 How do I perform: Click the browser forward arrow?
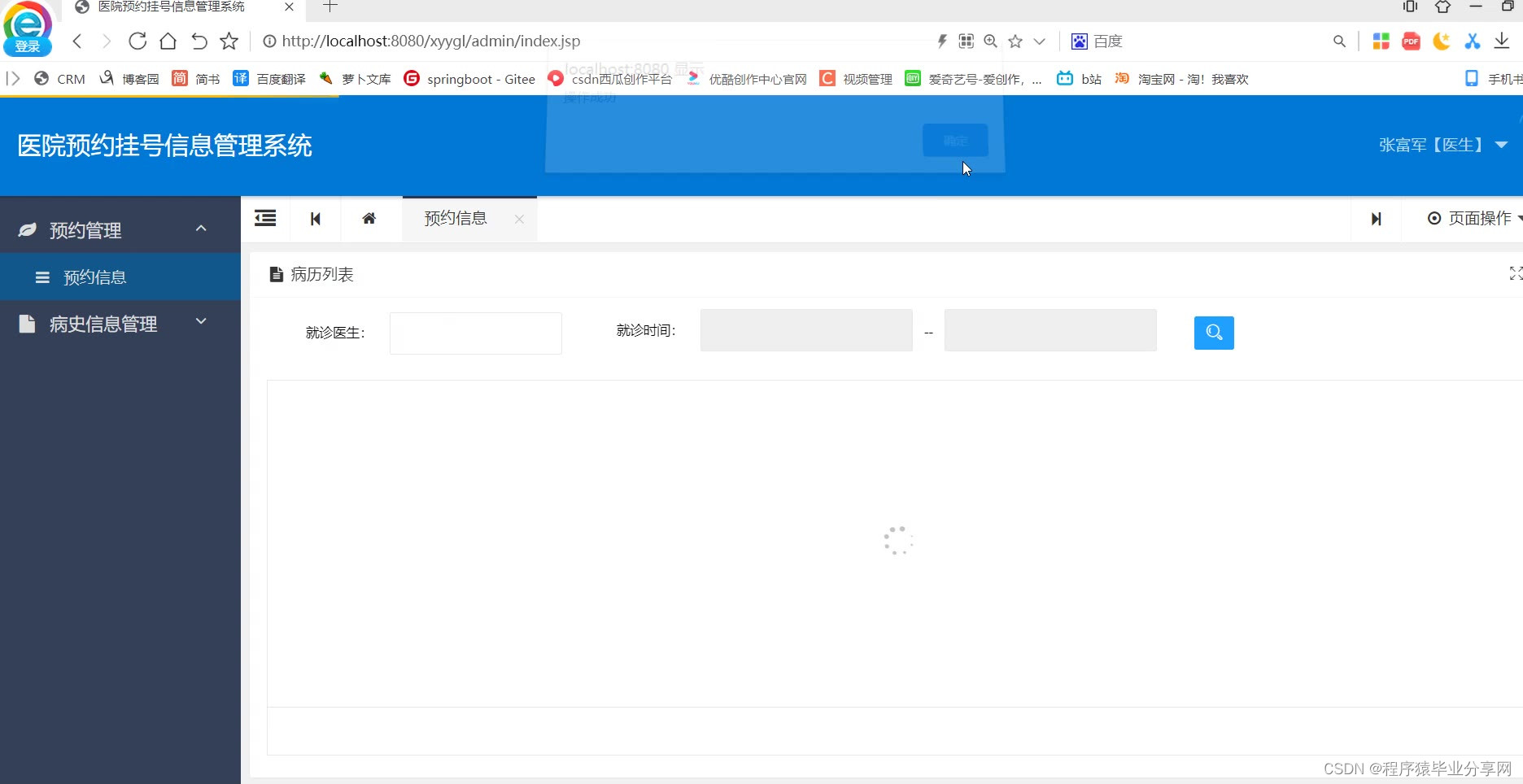107,41
